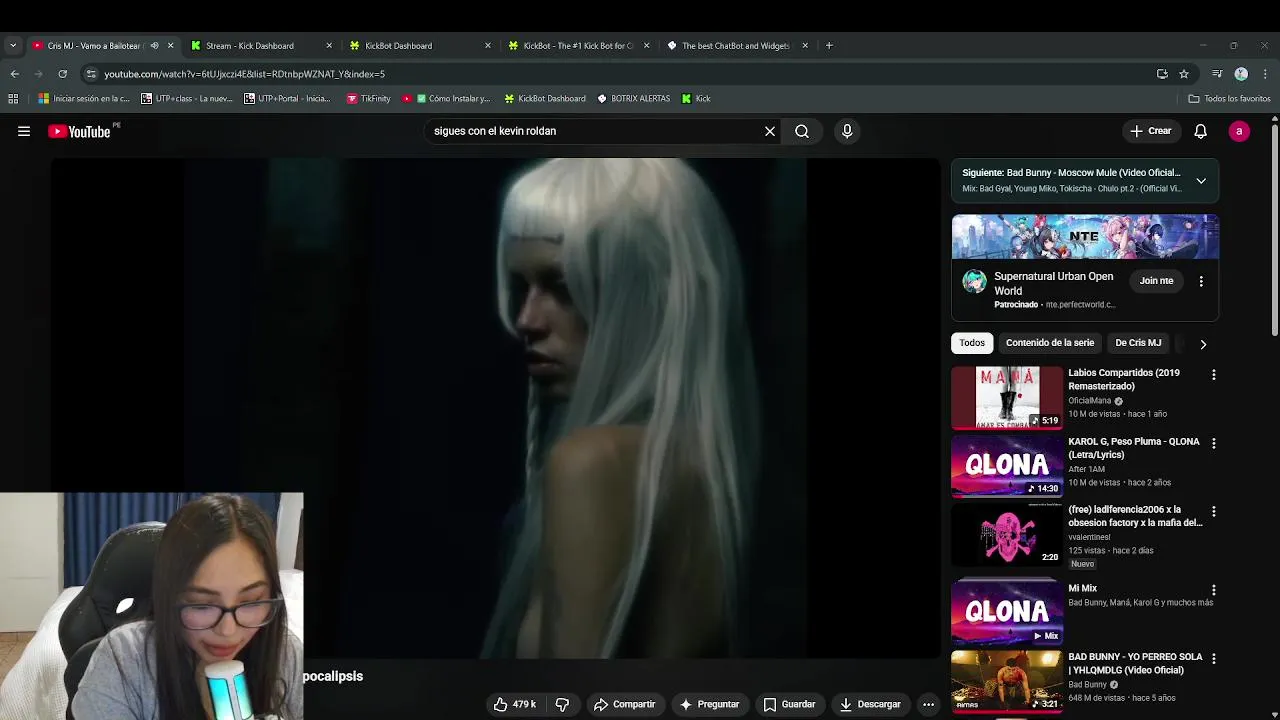Open options for the ladiferencia2006 video

tap(1214, 511)
